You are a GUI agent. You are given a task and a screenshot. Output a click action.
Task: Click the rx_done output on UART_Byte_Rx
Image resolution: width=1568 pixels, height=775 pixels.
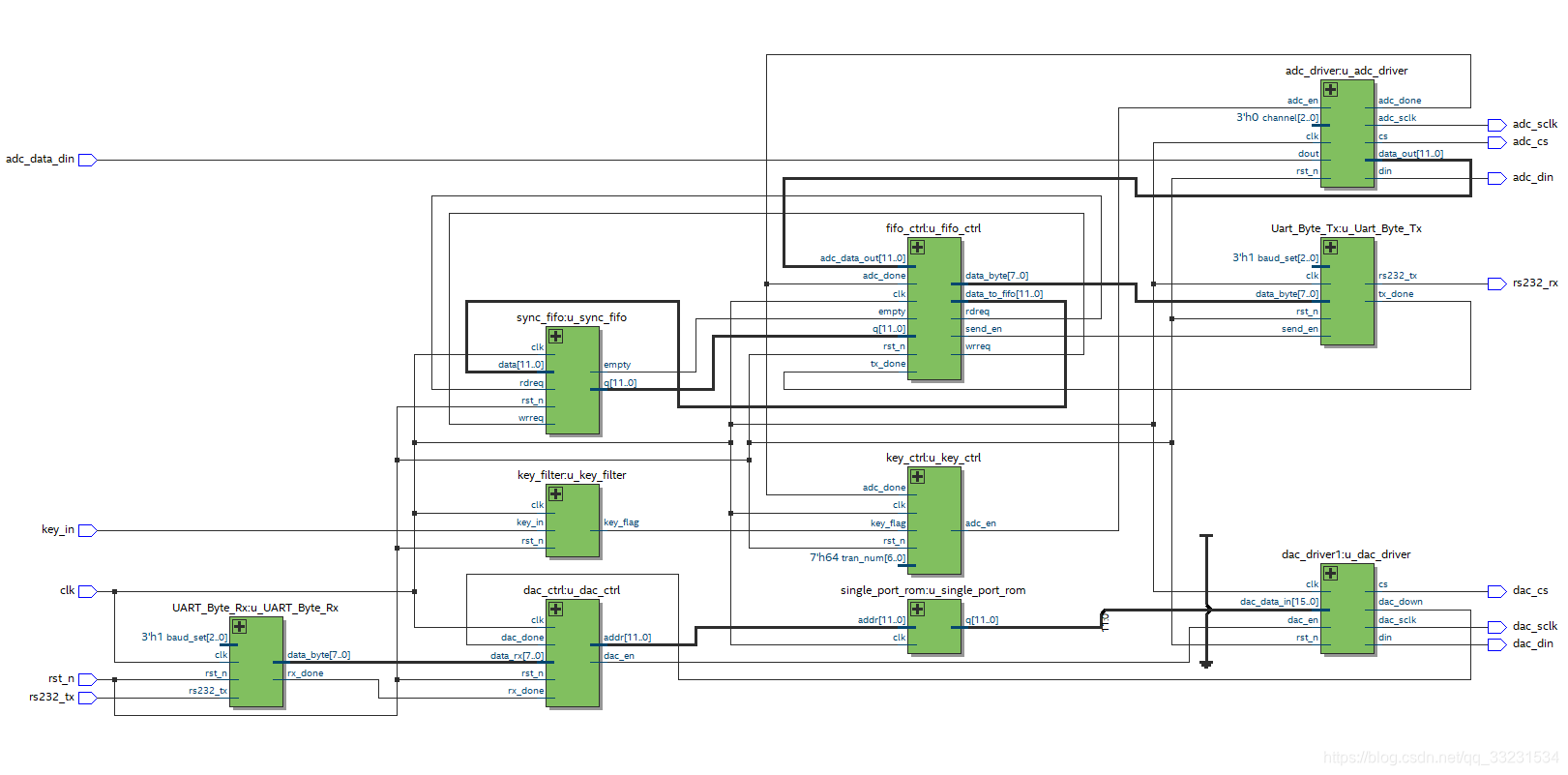(x=306, y=673)
